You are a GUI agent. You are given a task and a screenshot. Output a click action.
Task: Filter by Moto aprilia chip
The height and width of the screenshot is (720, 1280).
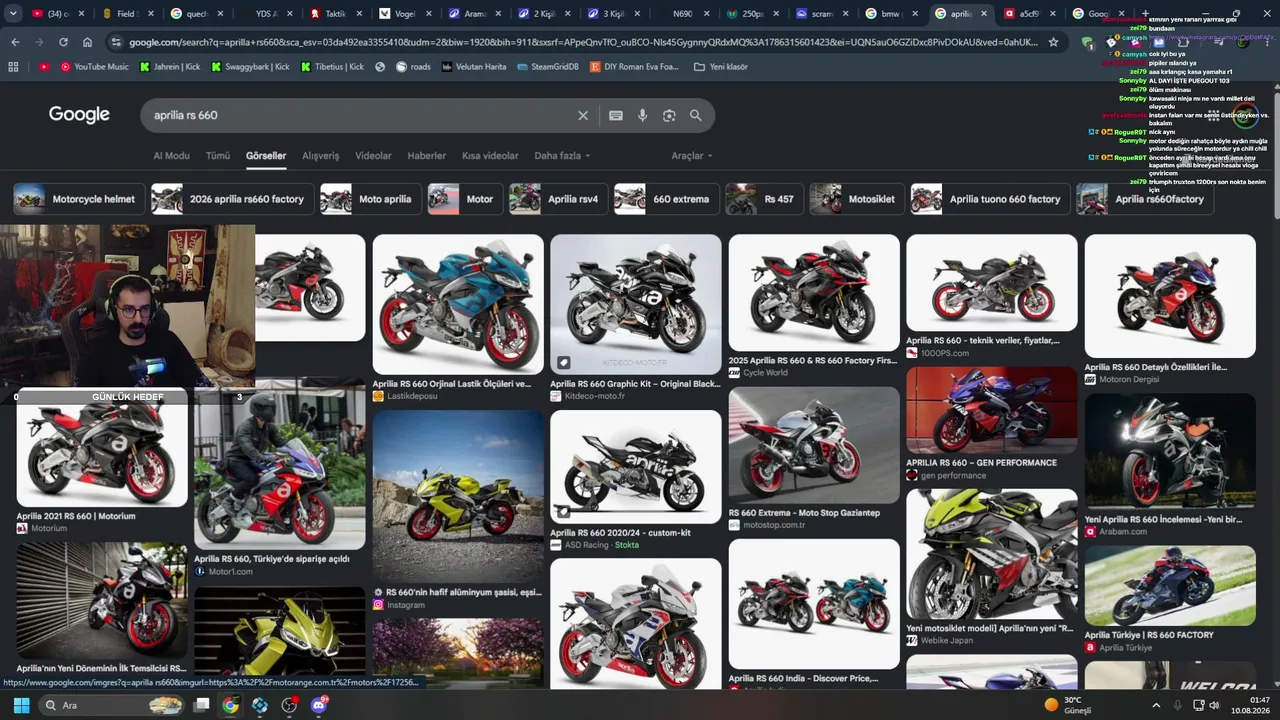[371, 199]
